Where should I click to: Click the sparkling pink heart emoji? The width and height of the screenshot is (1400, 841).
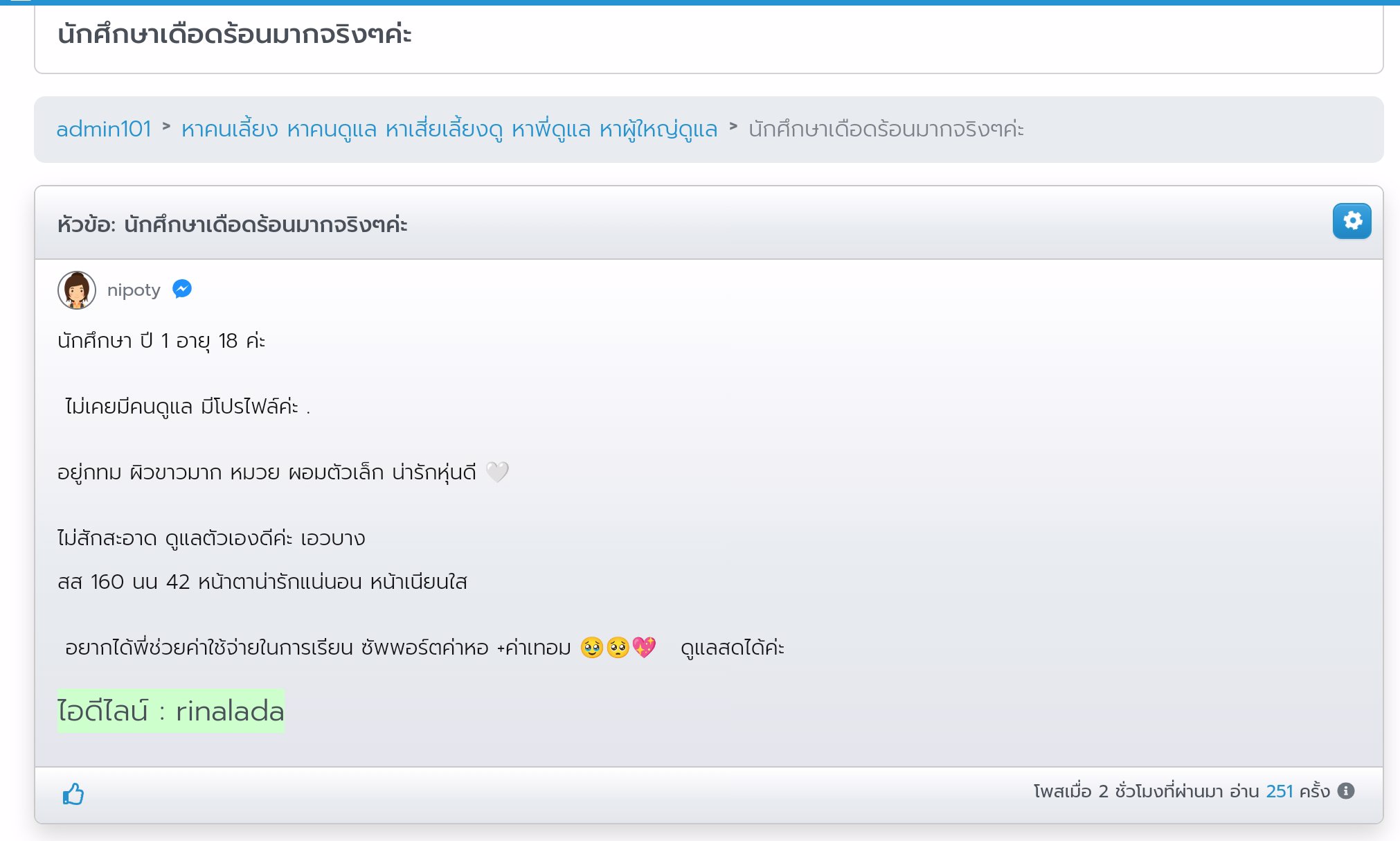pyautogui.click(x=644, y=648)
